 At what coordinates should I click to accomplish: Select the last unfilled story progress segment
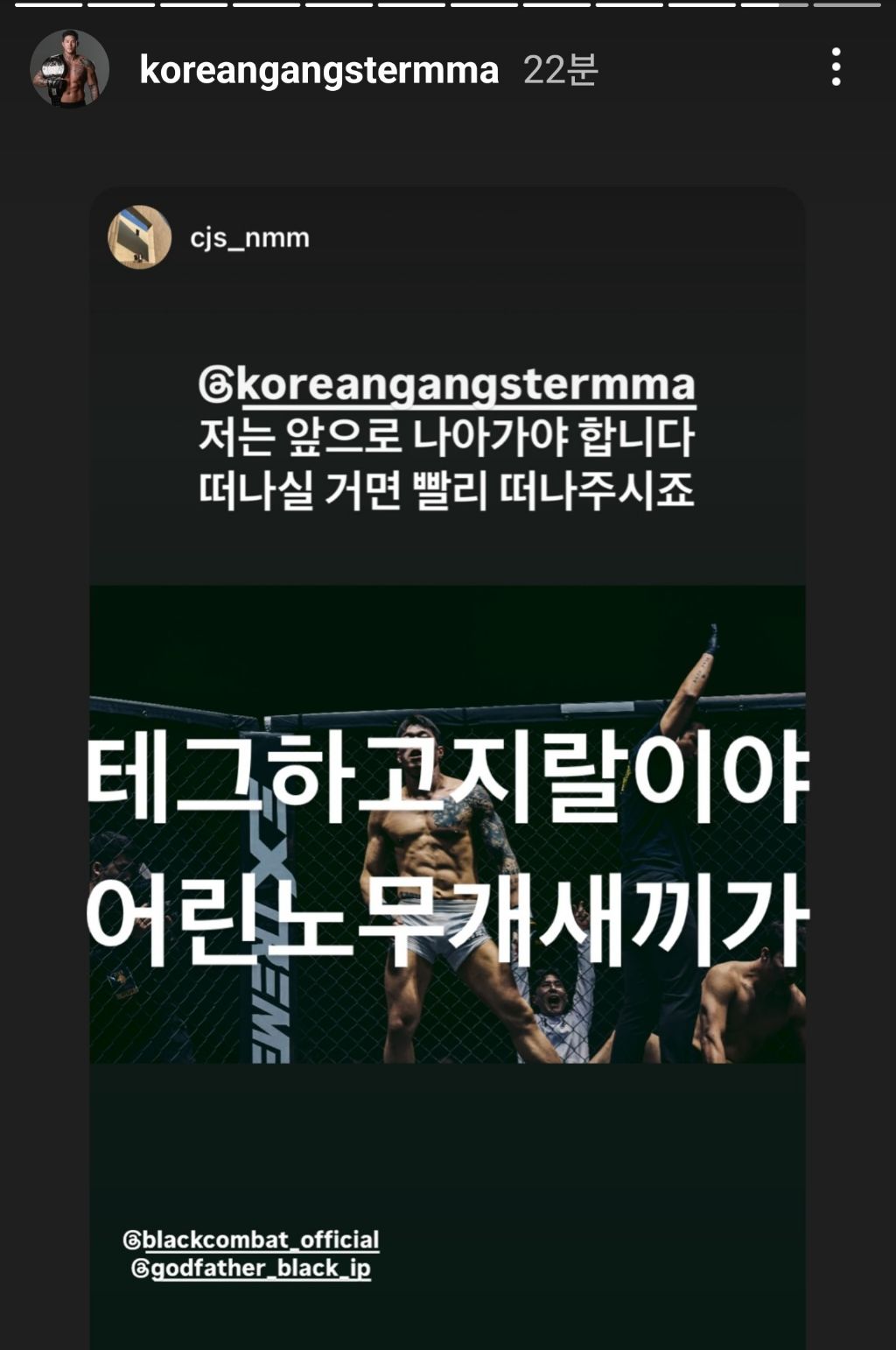coord(847,4)
